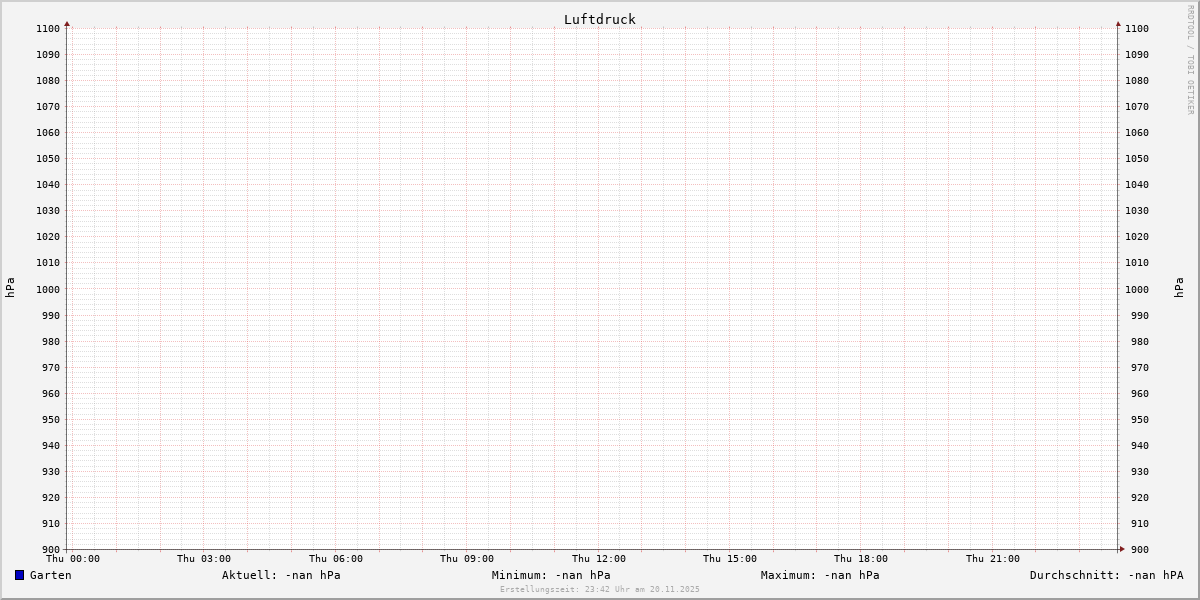Click the Durchschnitt value text

point(1106,575)
